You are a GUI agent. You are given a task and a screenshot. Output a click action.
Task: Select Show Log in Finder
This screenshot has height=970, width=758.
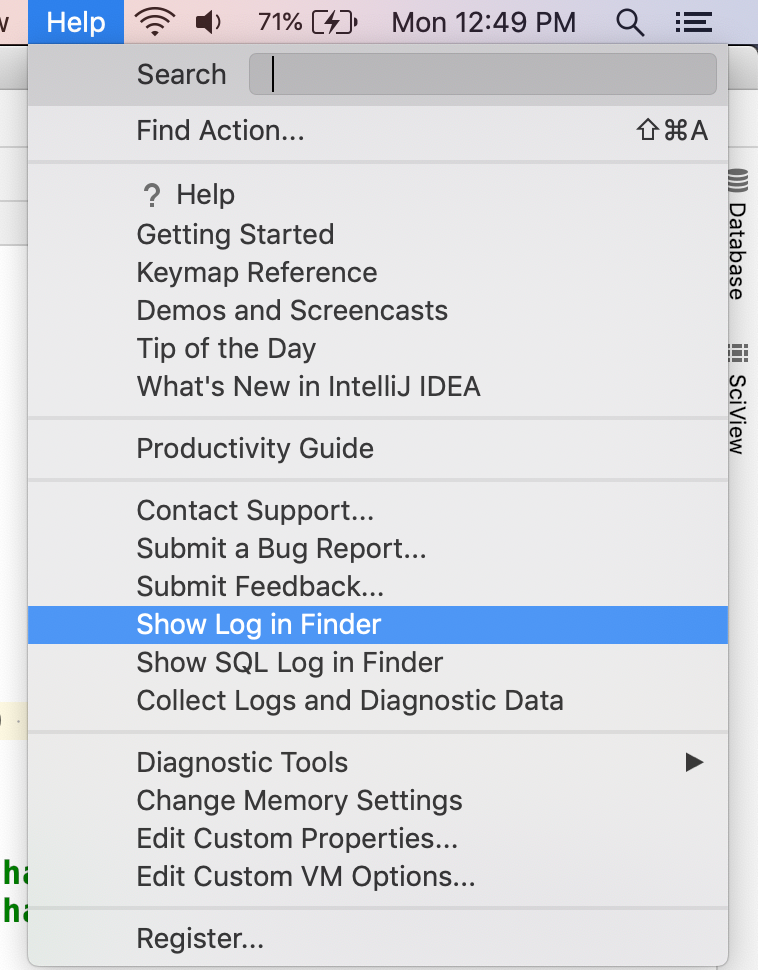[259, 625]
